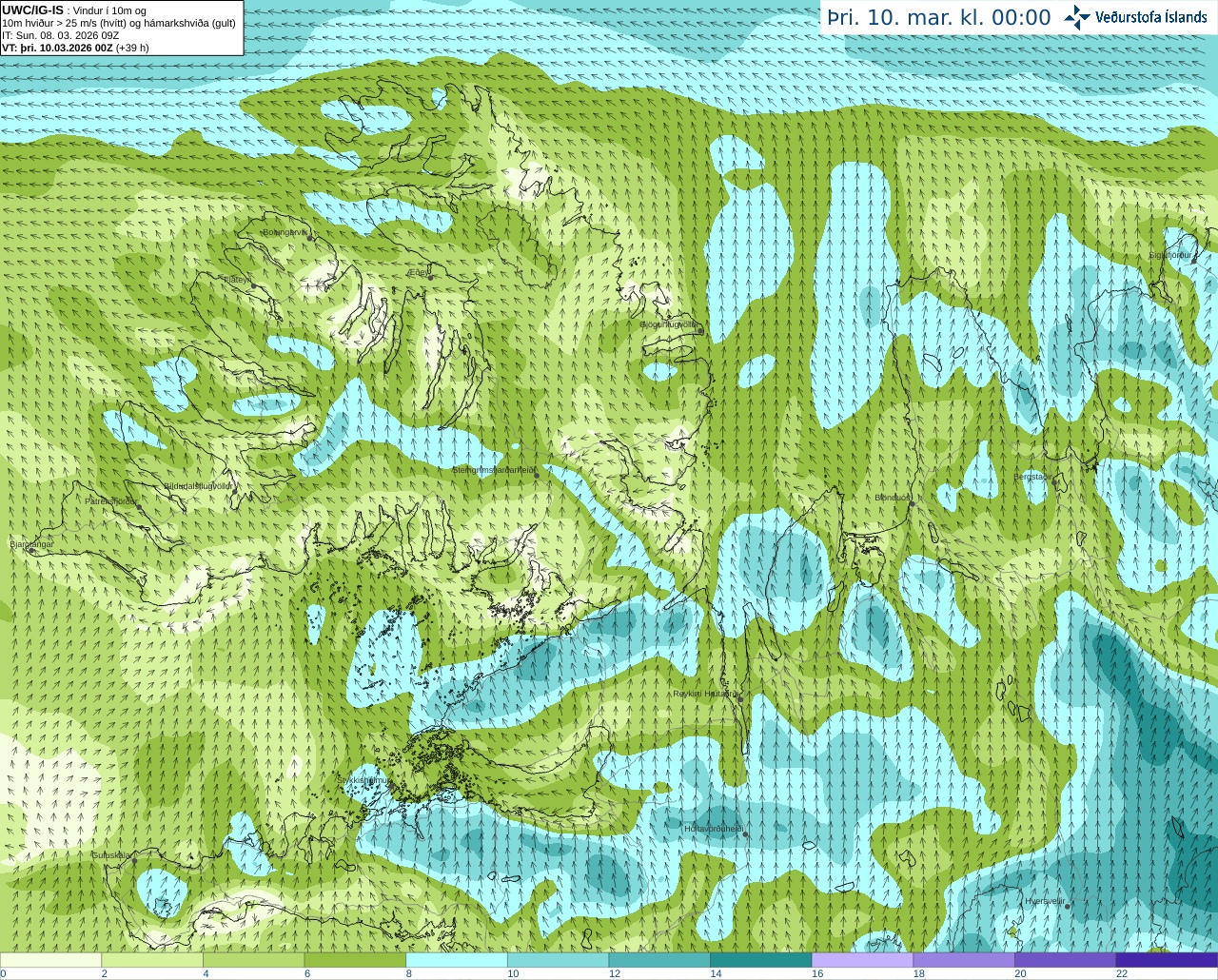The width and height of the screenshot is (1218, 980).
Task: Click the Steingrímsfjarðarheiði station label
Action: coord(492,469)
